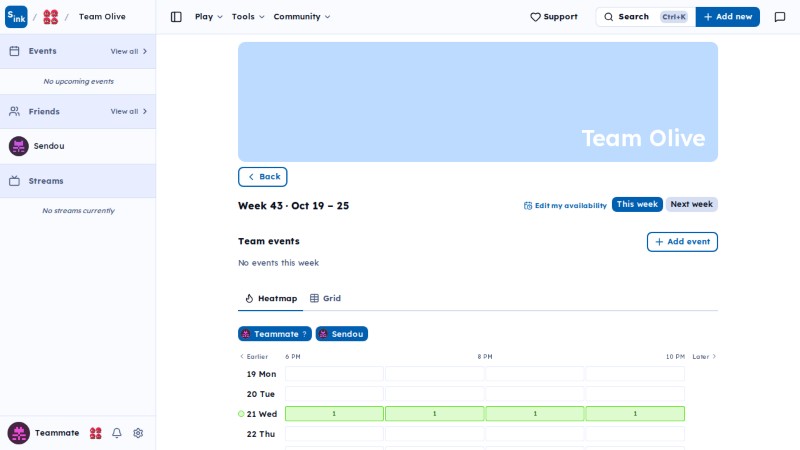Click Sendou friend avatar
800x450 pixels.
click(19, 146)
